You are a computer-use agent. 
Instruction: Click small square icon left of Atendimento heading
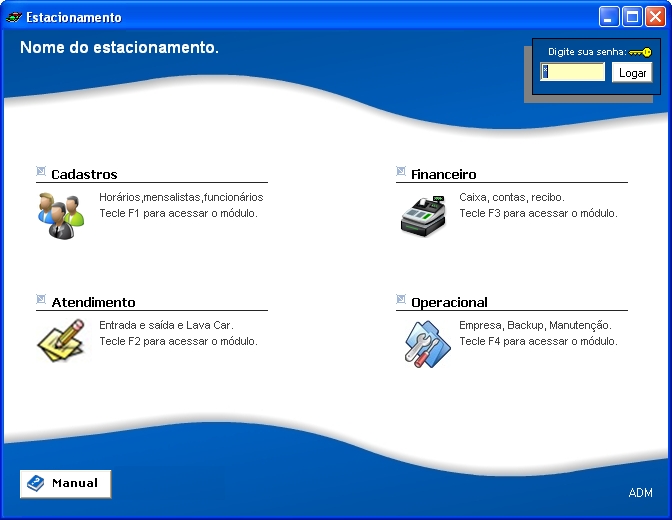click(41, 299)
